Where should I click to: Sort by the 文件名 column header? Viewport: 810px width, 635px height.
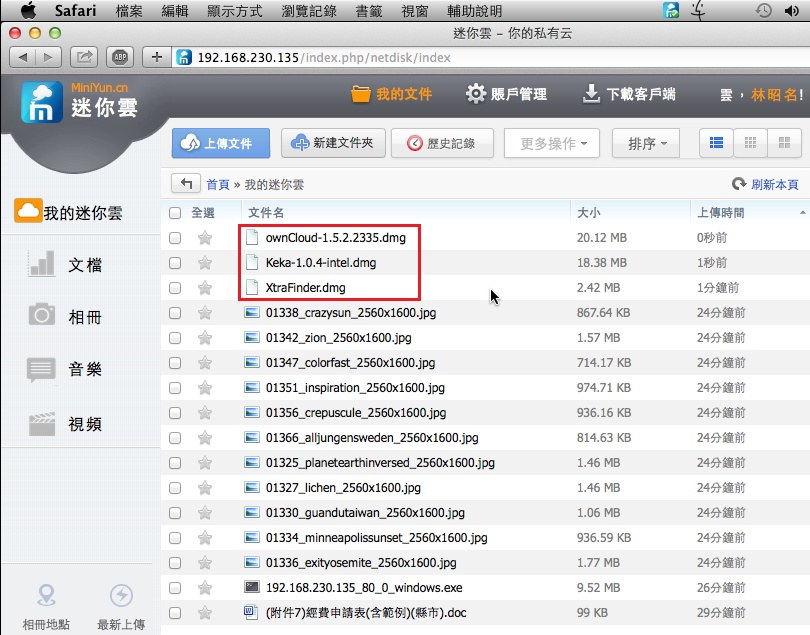tap(266, 213)
